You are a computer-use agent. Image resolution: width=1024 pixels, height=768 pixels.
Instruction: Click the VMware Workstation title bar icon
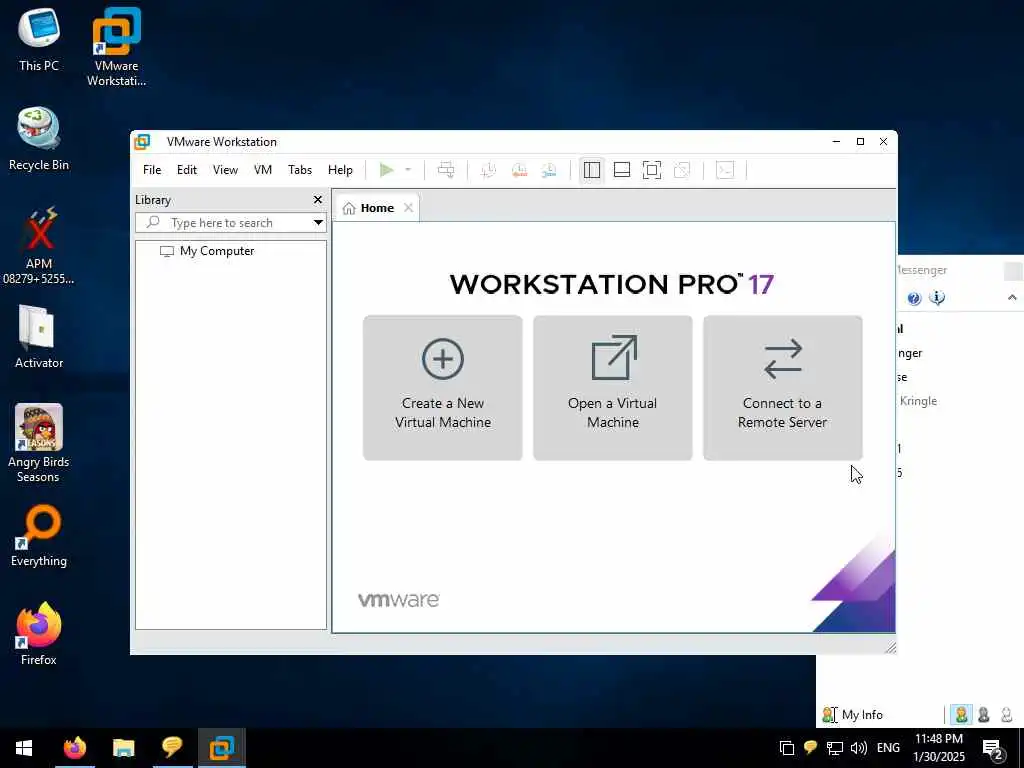(142, 142)
